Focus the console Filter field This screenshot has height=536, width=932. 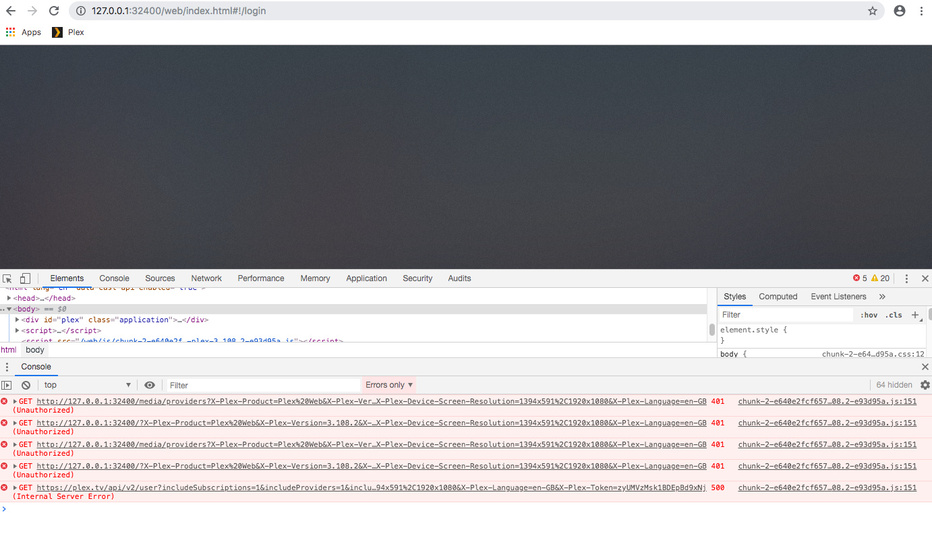click(262, 385)
